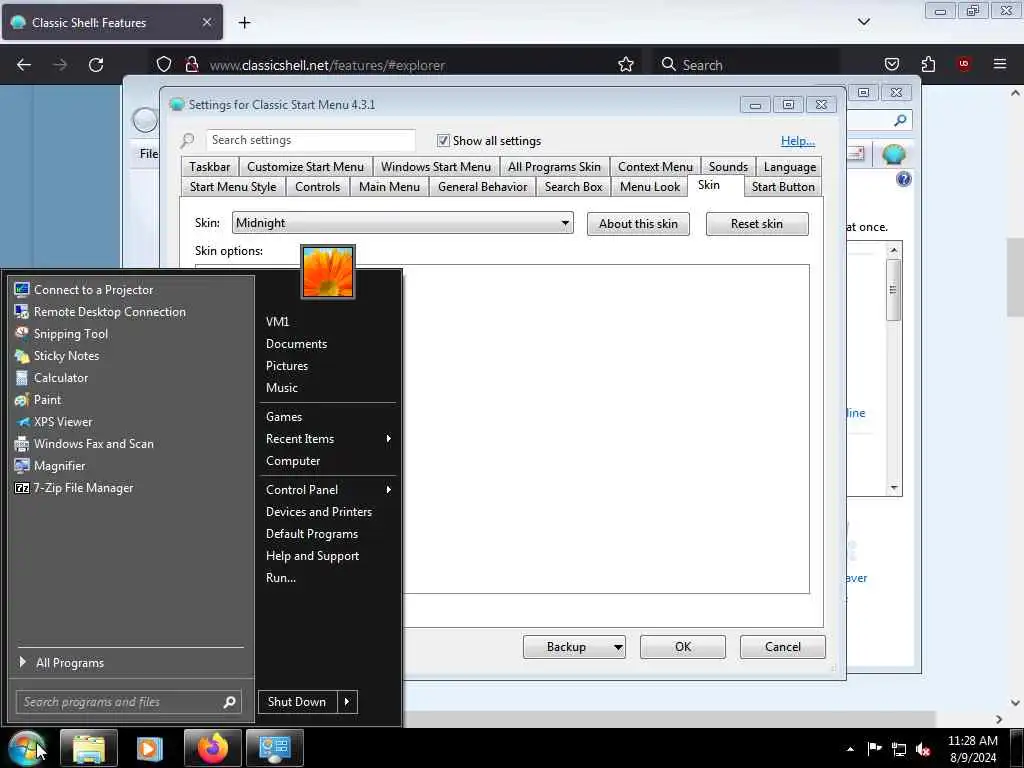Select the General Behavior tab

point(483,187)
